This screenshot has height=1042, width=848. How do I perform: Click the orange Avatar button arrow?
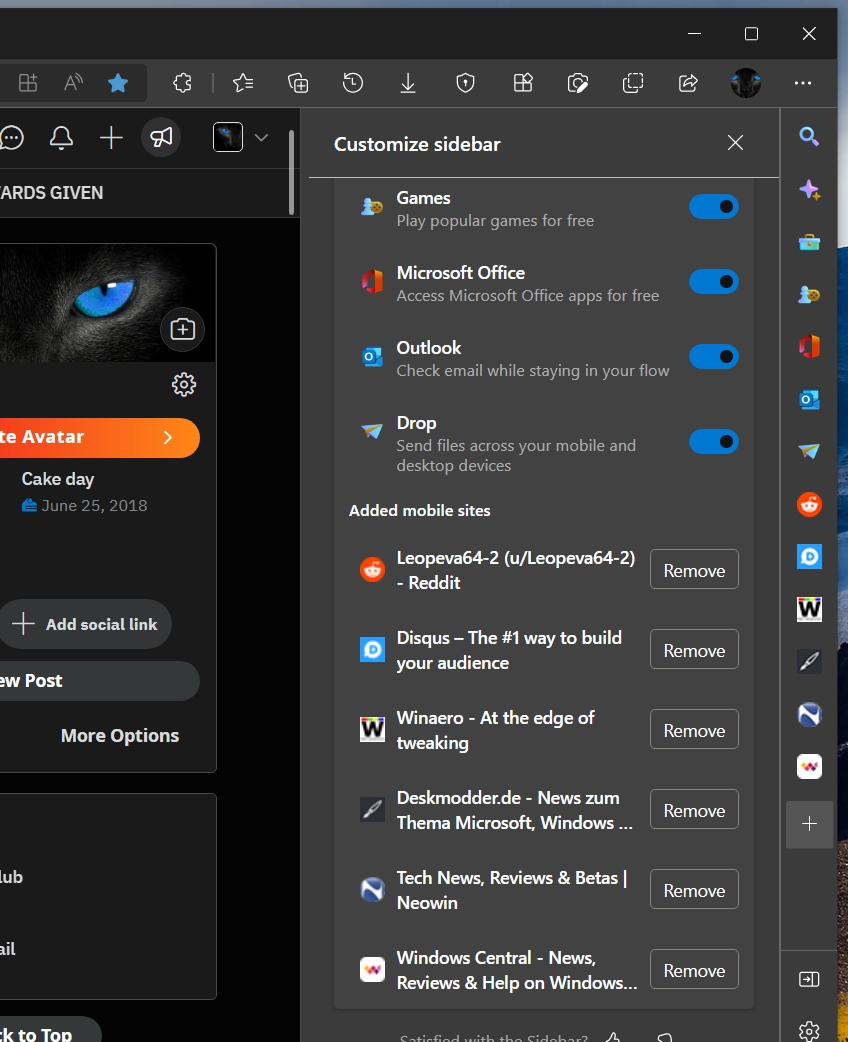coord(168,437)
